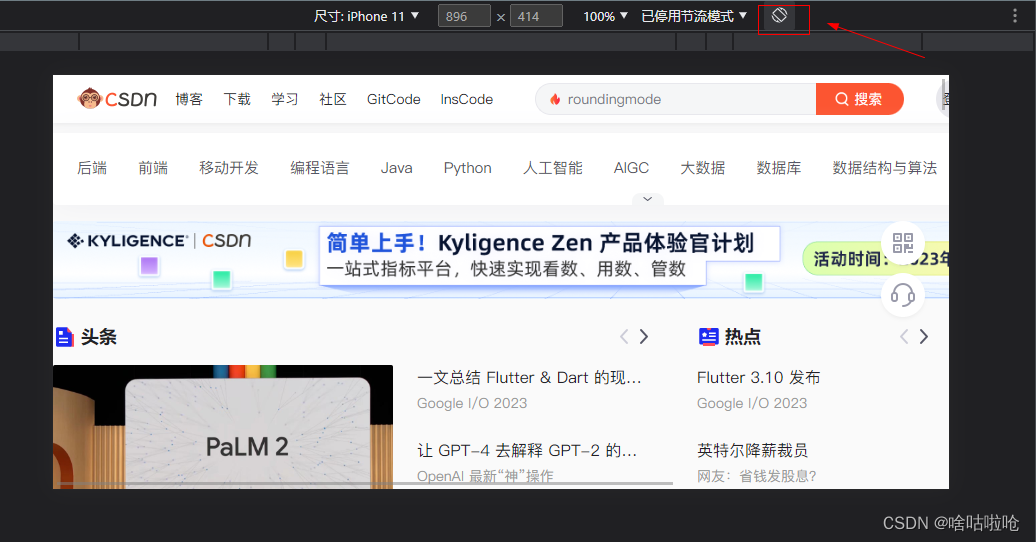
Task: Select the AIGC category tab
Action: pyautogui.click(x=631, y=168)
